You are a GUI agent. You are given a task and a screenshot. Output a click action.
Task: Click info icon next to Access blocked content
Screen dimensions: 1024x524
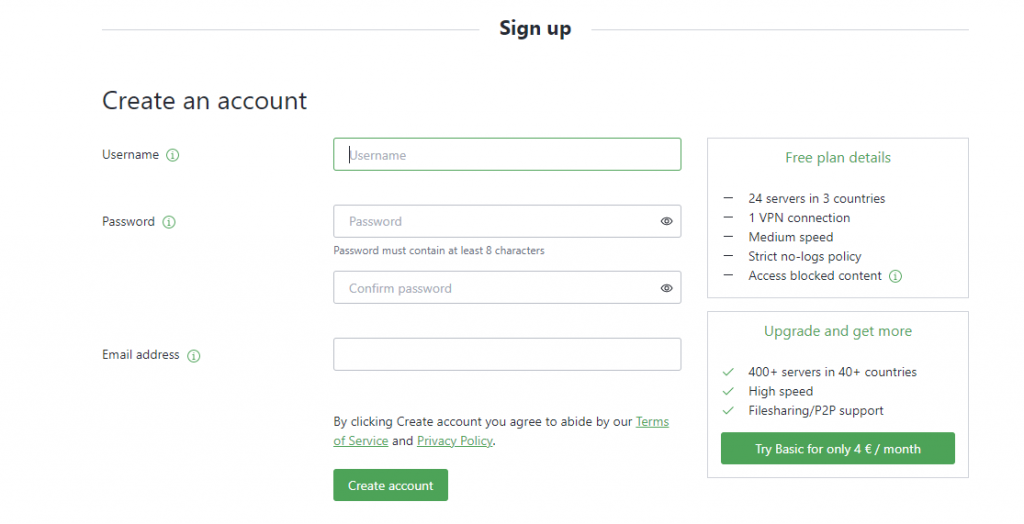(895, 276)
